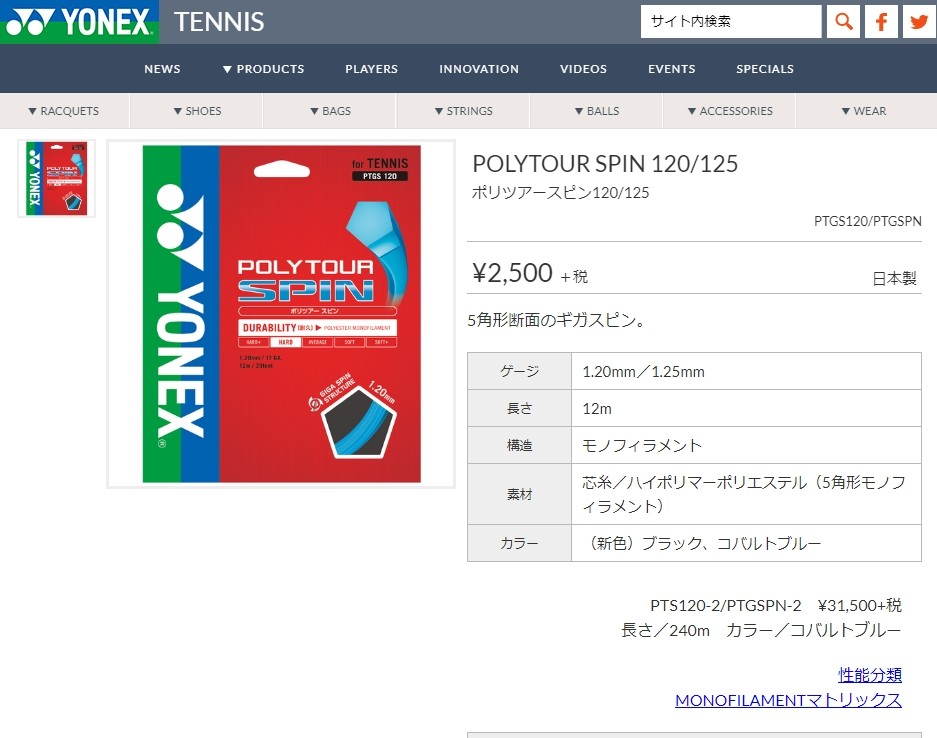Screen dimensions: 937x738
Task: Expand the PRODUCTS dropdown menu
Action: pos(263,69)
